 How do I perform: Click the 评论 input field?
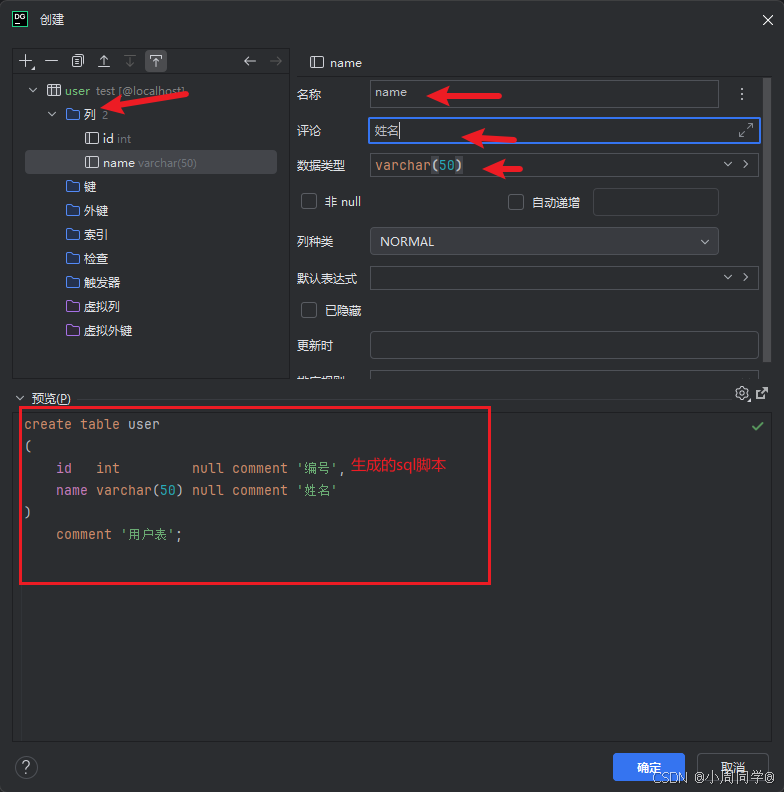click(564, 130)
